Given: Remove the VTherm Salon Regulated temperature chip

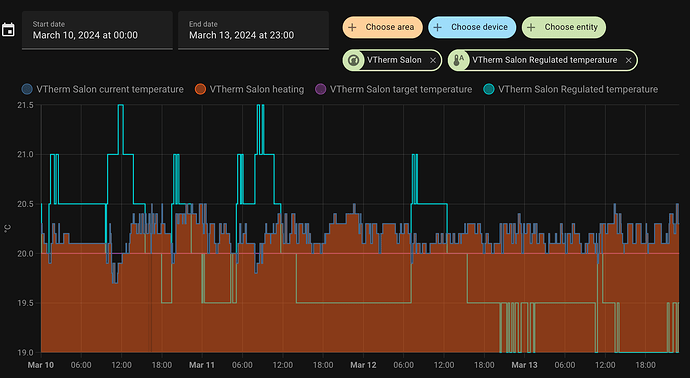Looking at the screenshot, I should click(x=629, y=61).
